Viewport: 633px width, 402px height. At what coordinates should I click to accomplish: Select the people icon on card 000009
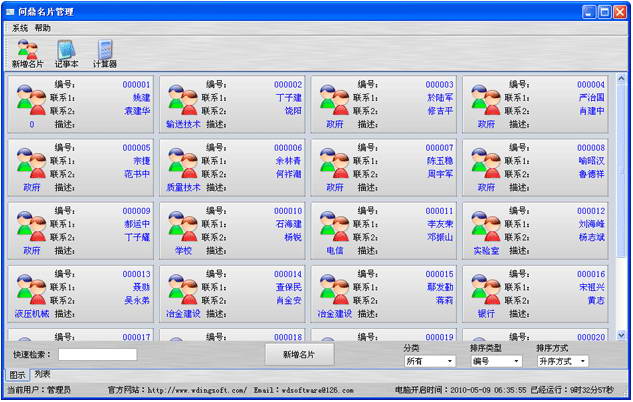click(x=31, y=226)
